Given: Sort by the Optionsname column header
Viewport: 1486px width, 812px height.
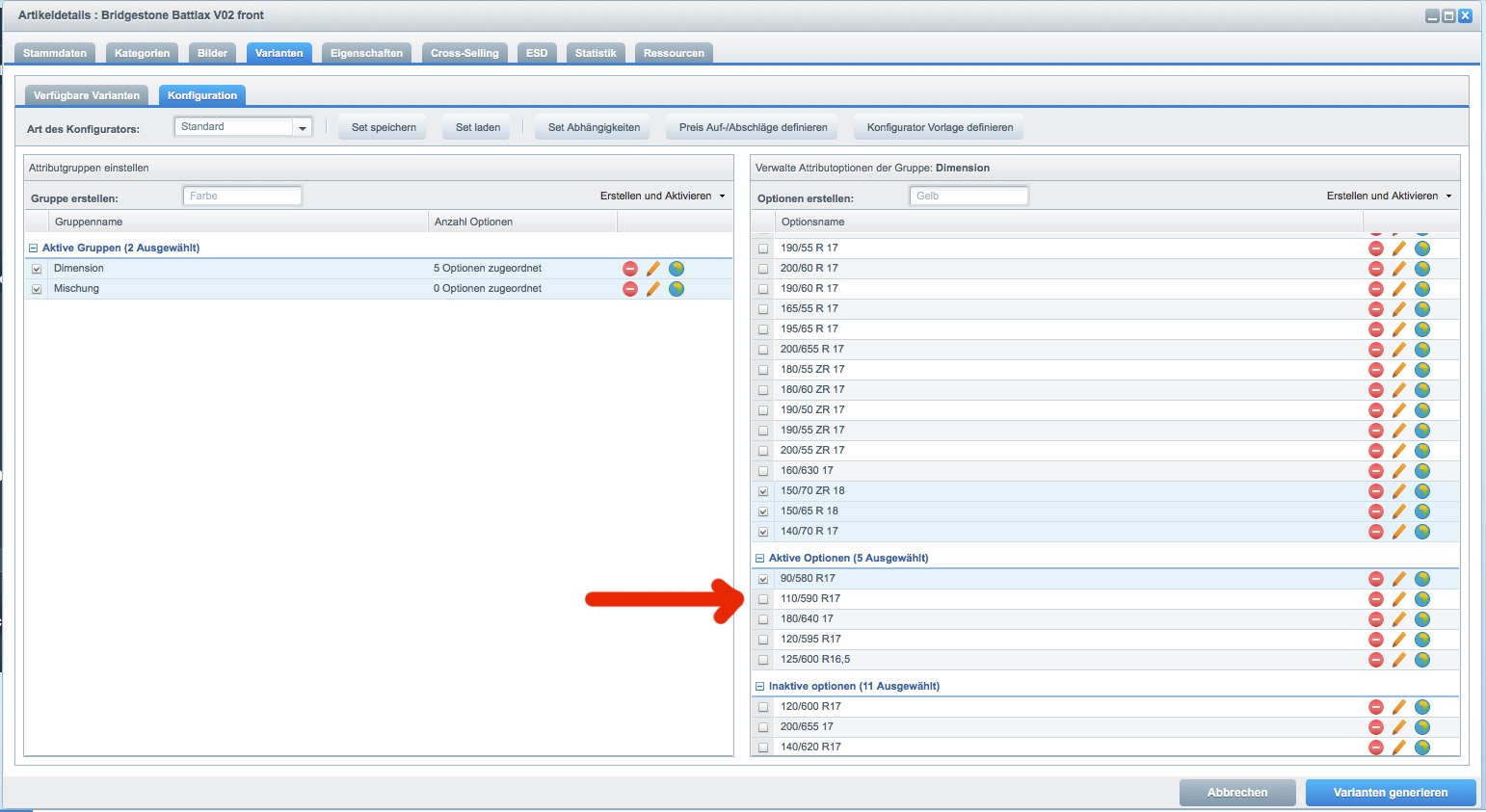Looking at the screenshot, I should (x=1069, y=222).
